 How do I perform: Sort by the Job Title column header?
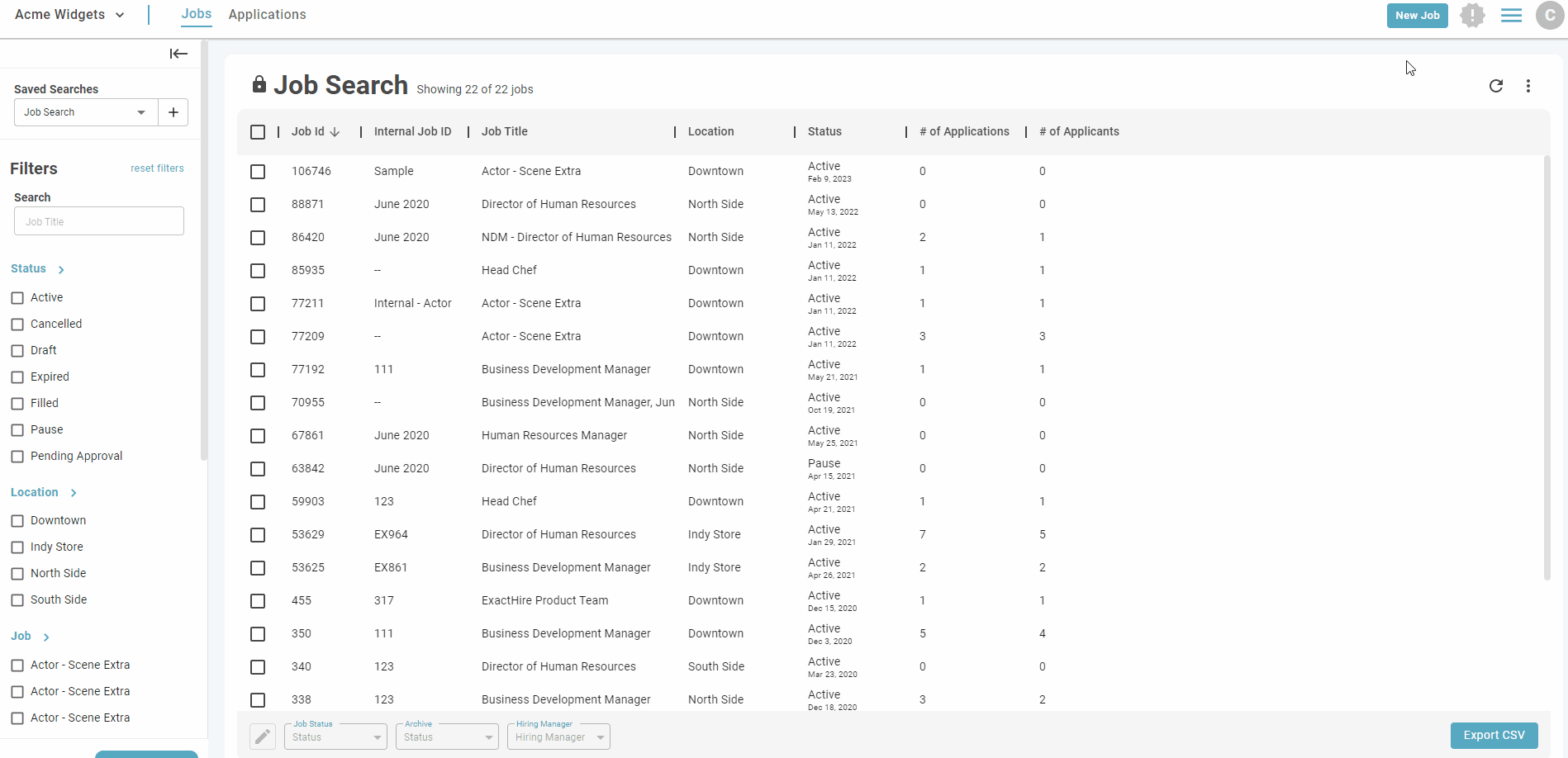coord(505,131)
